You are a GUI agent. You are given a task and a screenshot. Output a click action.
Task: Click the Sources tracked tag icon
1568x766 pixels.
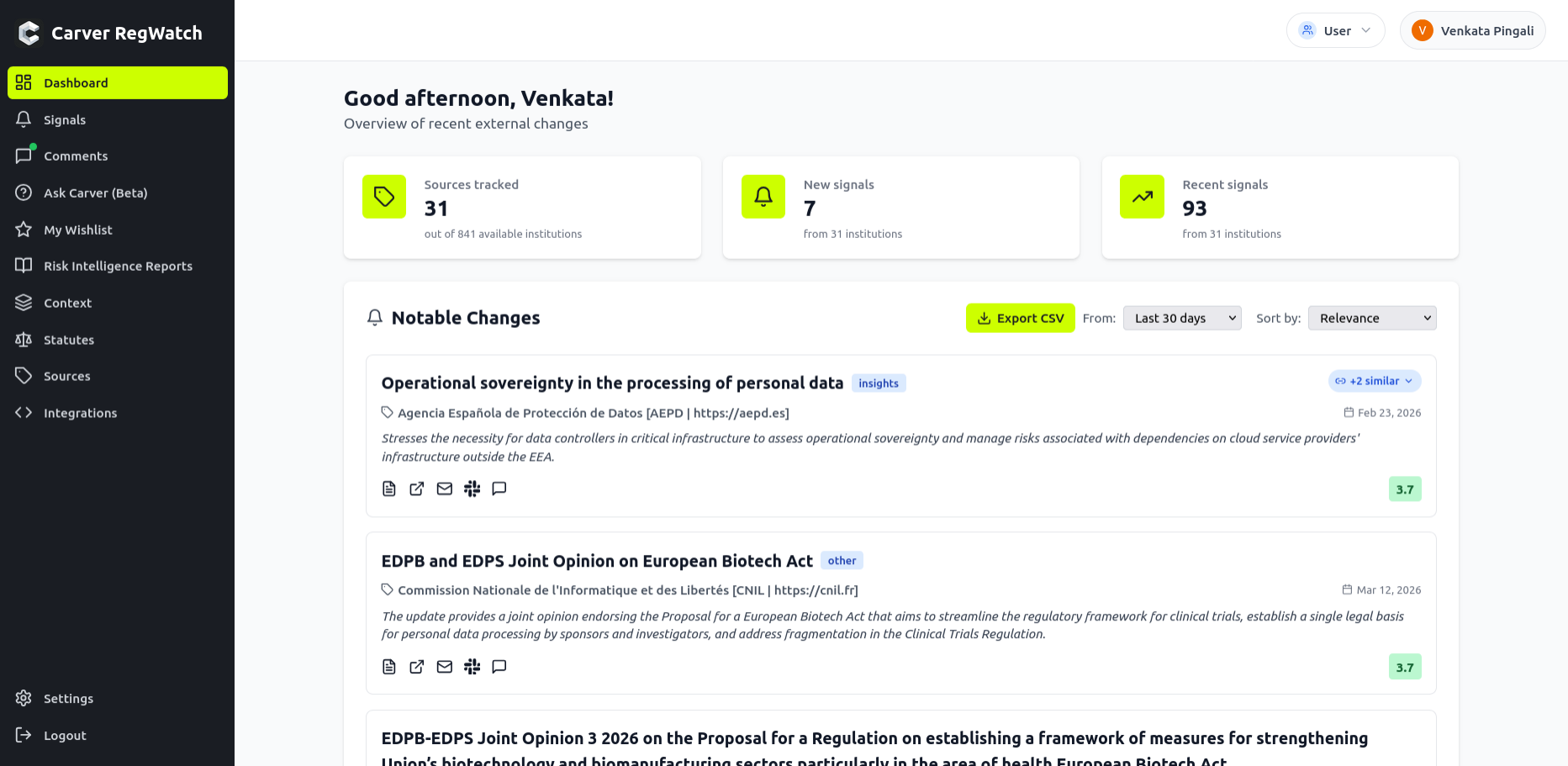click(384, 197)
